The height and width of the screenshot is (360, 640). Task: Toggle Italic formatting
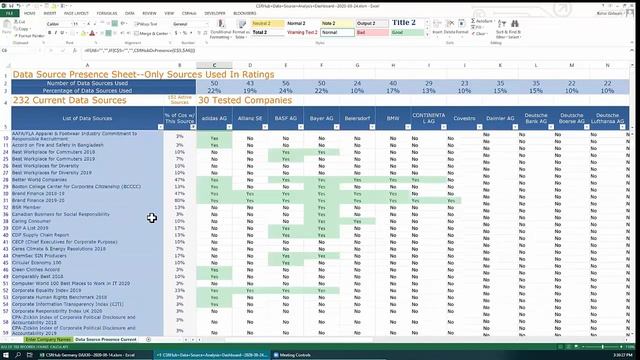point(56,33)
